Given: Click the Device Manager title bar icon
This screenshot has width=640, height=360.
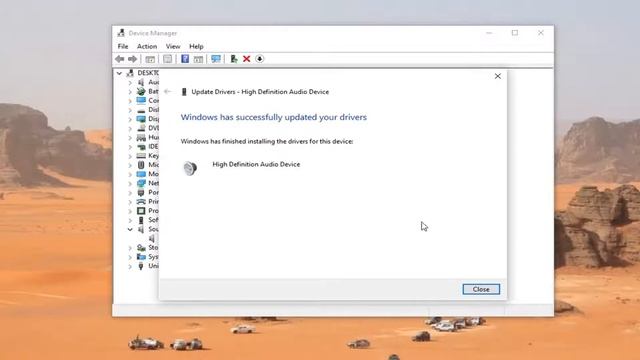Looking at the screenshot, I should pos(121,33).
